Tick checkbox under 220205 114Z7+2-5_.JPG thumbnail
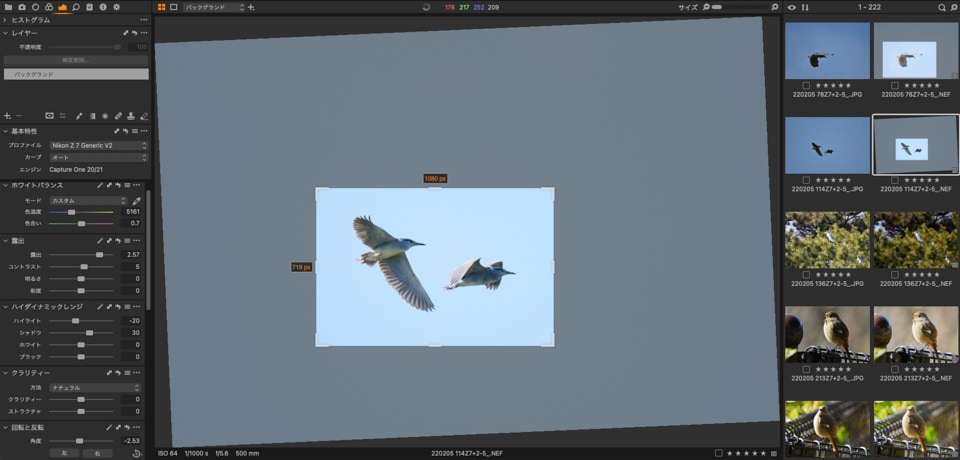 (x=806, y=180)
